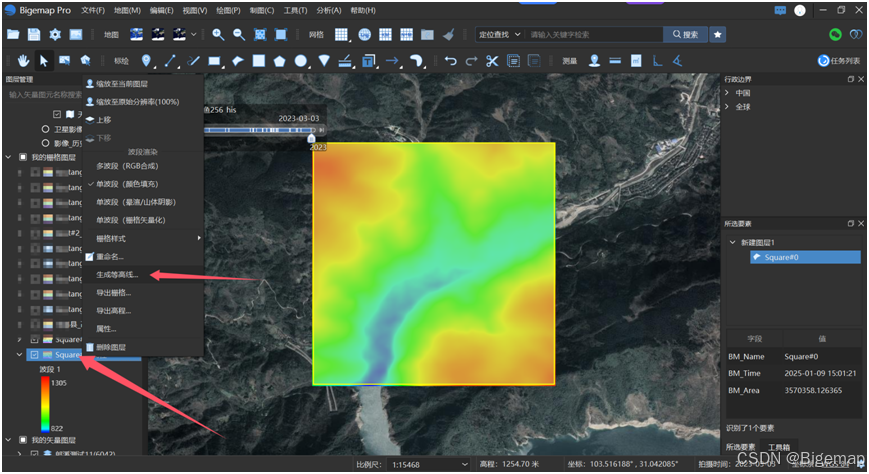Open the 文件(F) menu
The width and height of the screenshot is (869, 474).
pyautogui.click(x=93, y=11)
